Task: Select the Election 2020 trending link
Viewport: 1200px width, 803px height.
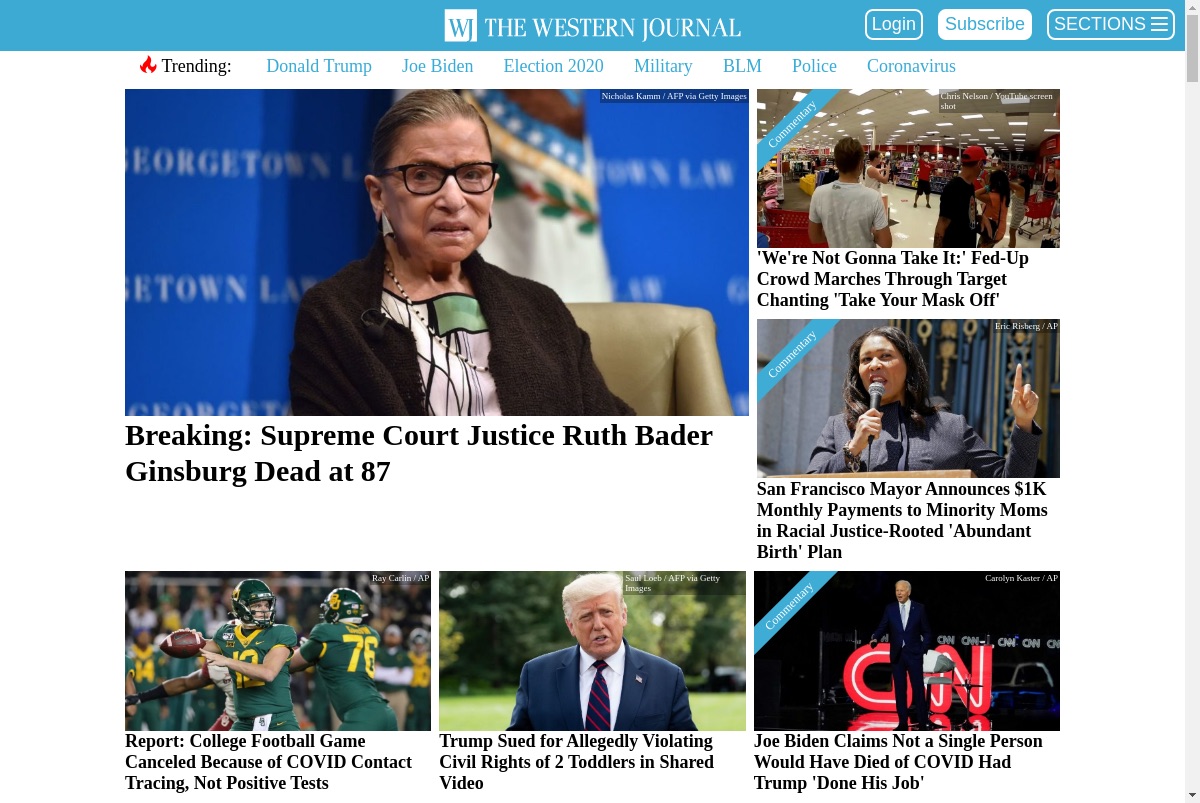Action: tap(554, 66)
